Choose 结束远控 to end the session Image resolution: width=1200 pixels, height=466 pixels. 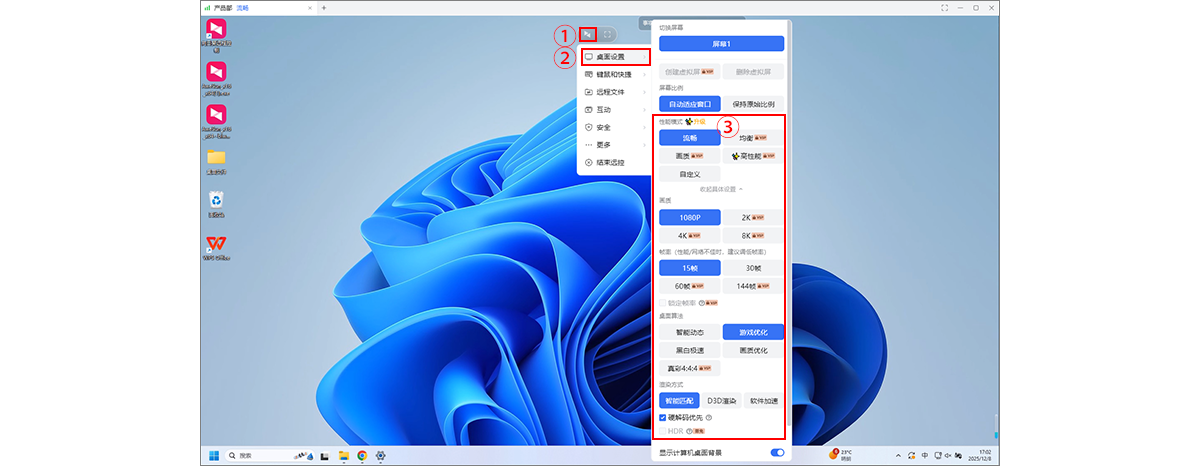tap(615, 162)
